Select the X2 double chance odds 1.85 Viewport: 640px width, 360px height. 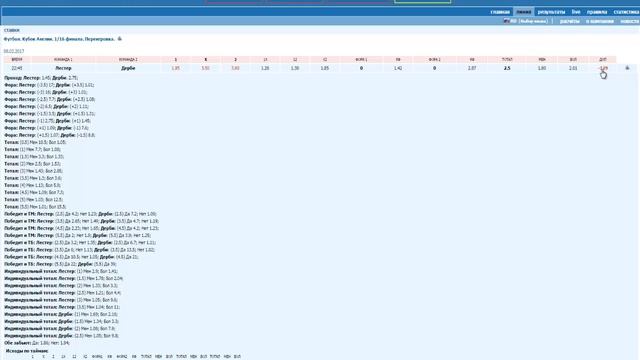coord(324,68)
